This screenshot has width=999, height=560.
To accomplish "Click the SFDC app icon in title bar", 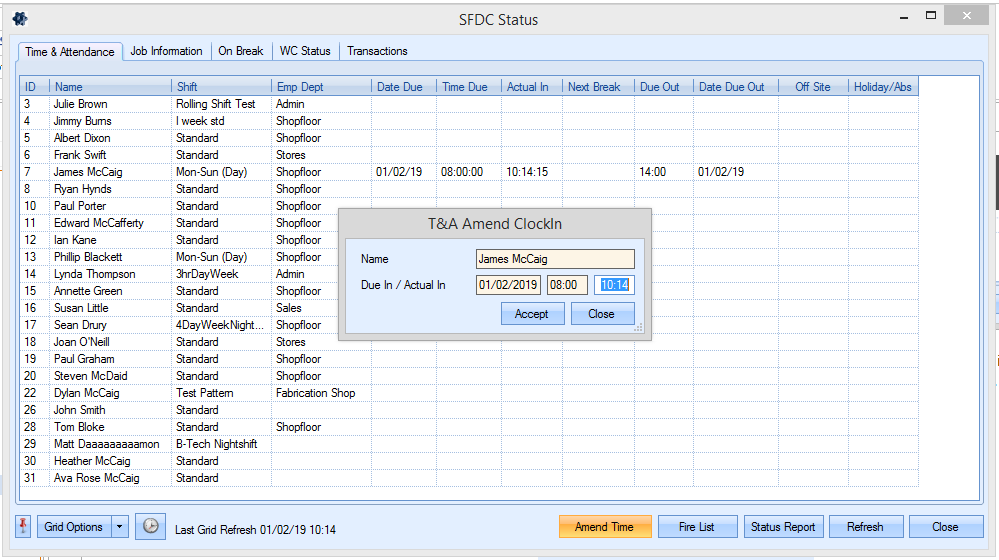I will point(20,19).
